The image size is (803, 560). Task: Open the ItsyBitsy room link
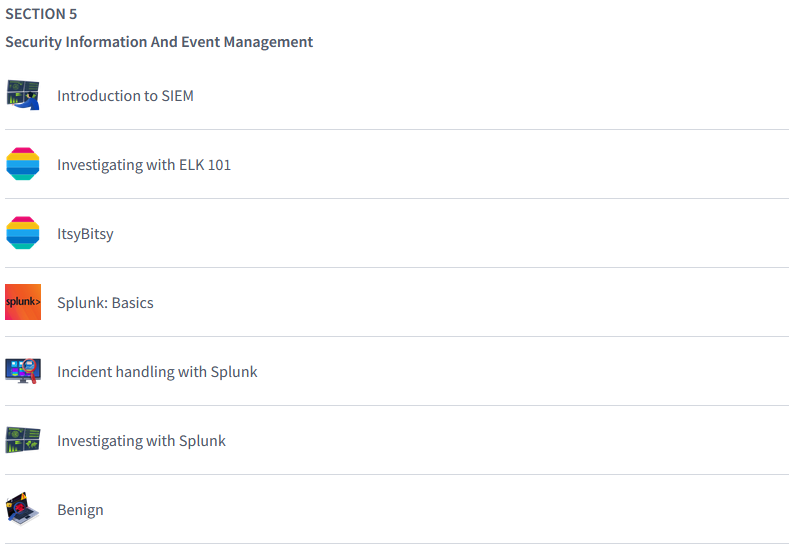[85, 234]
